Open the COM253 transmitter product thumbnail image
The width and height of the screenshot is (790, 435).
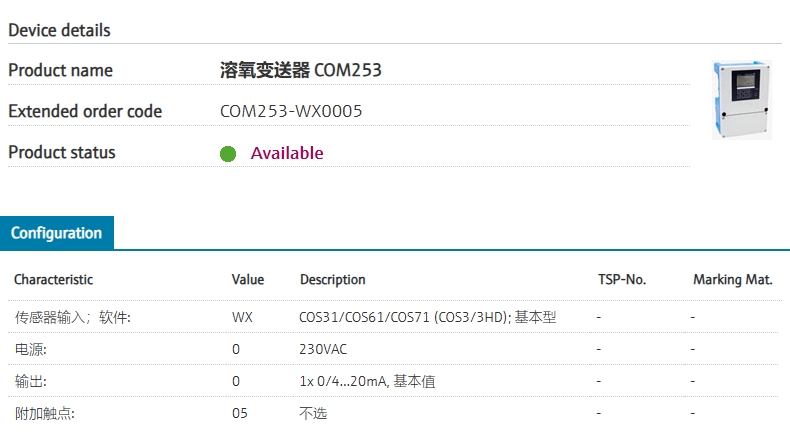click(x=742, y=100)
